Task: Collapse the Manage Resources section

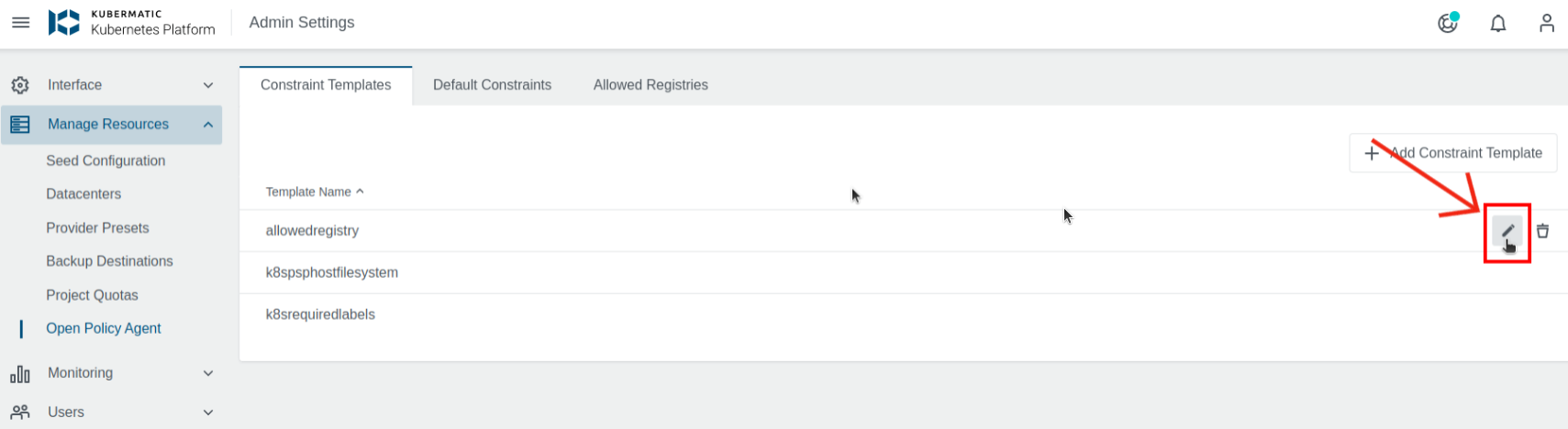Action: tap(208, 125)
